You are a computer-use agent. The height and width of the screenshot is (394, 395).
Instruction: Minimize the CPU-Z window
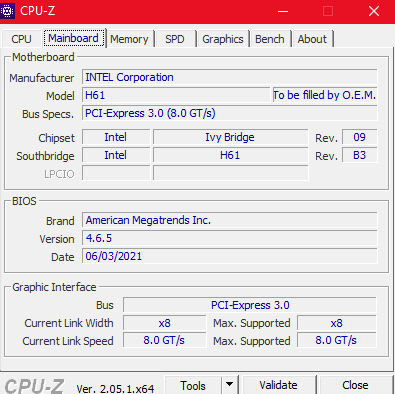(x=283, y=11)
